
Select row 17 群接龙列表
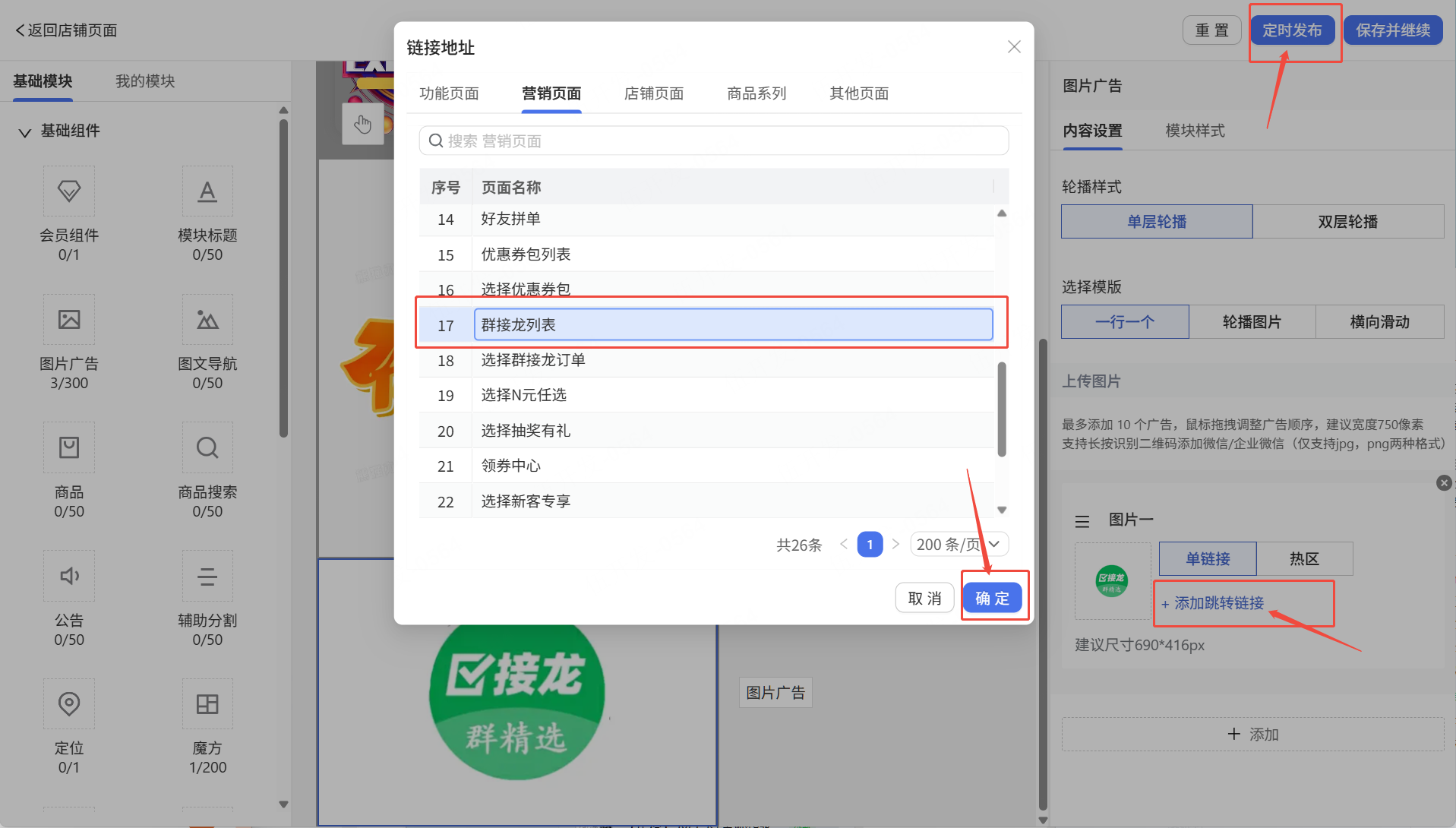pos(706,325)
